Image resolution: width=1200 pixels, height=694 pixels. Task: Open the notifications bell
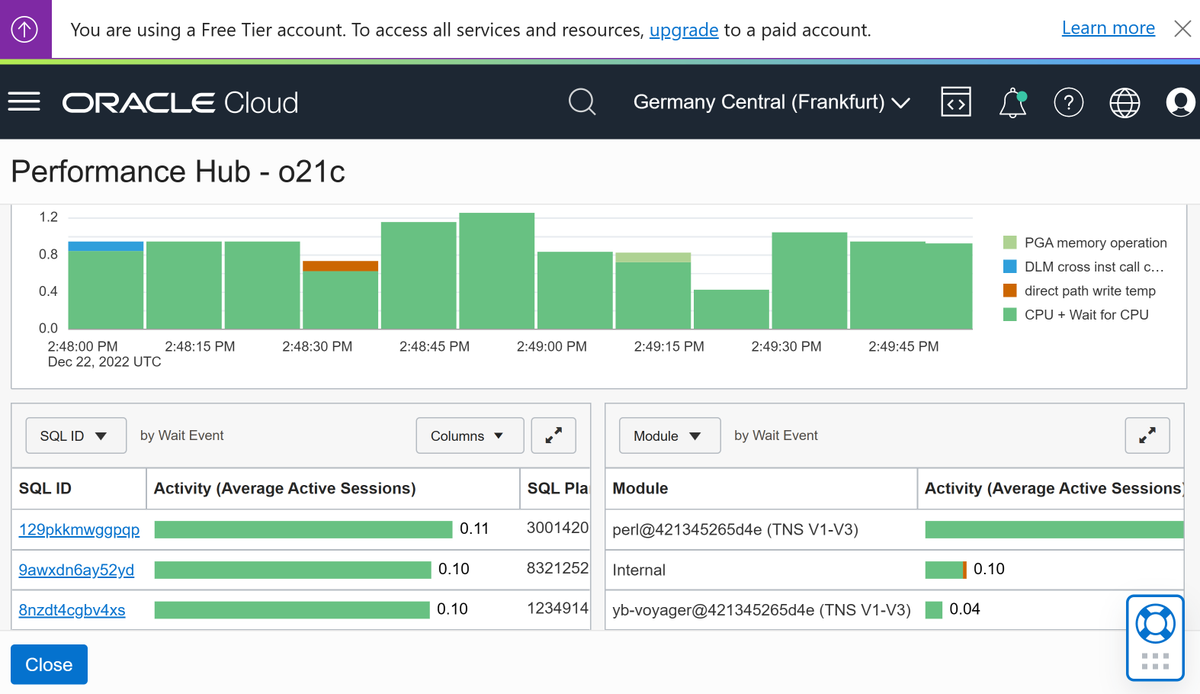click(1013, 102)
